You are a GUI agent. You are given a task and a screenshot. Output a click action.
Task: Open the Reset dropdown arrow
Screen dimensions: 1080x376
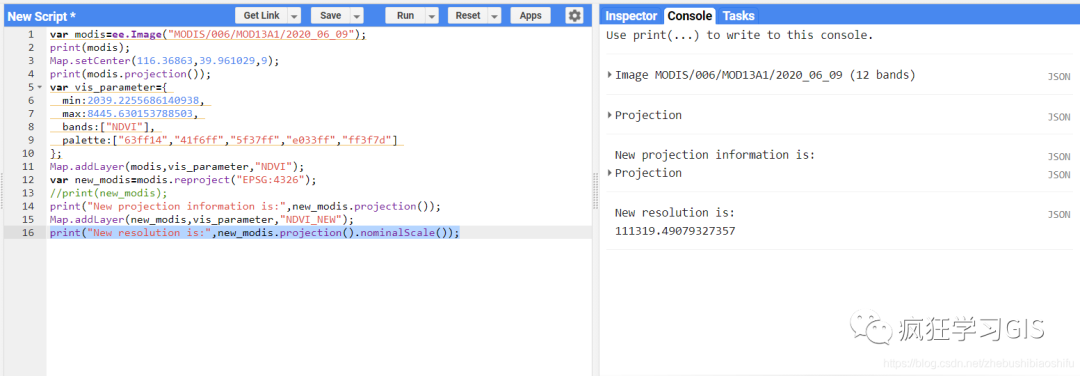tap(495, 16)
